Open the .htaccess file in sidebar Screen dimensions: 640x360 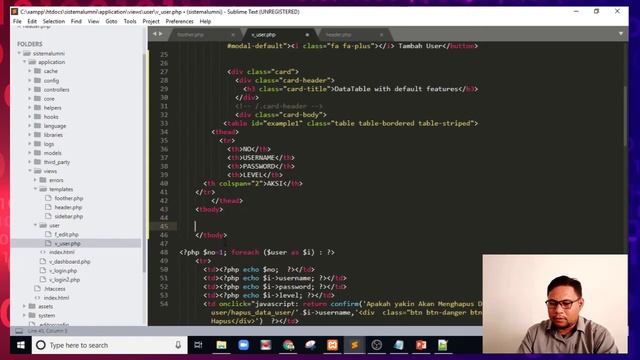pyautogui.click(x=54, y=289)
